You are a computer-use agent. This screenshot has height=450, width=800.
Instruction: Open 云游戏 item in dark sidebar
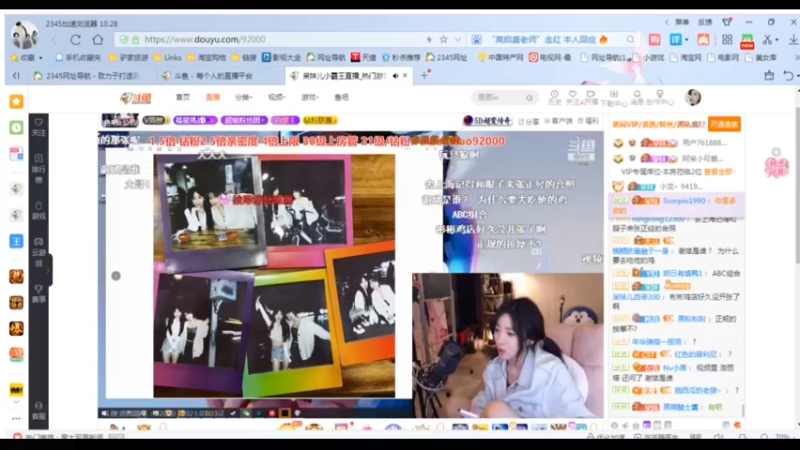(39, 253)
